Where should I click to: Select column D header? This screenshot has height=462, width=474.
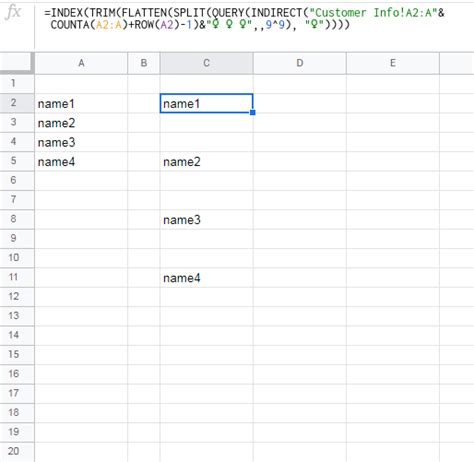pyautogui.click(x=300, y=63)
